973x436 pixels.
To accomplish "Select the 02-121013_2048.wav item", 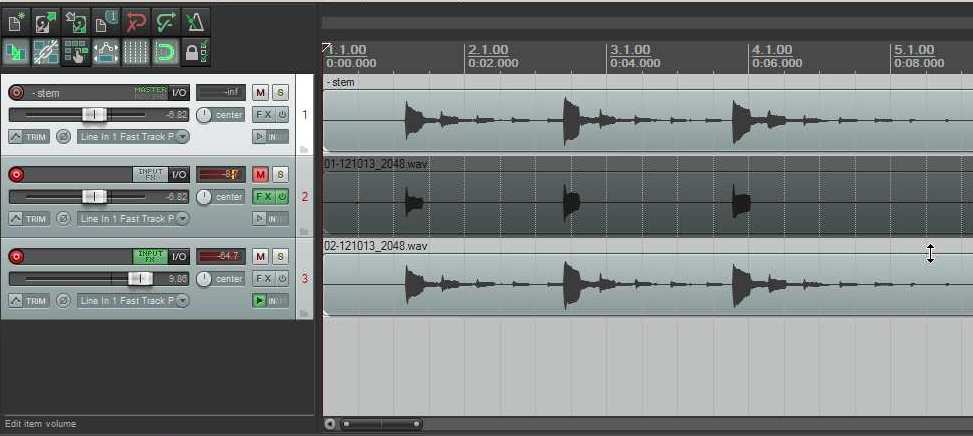I will 648,277.
